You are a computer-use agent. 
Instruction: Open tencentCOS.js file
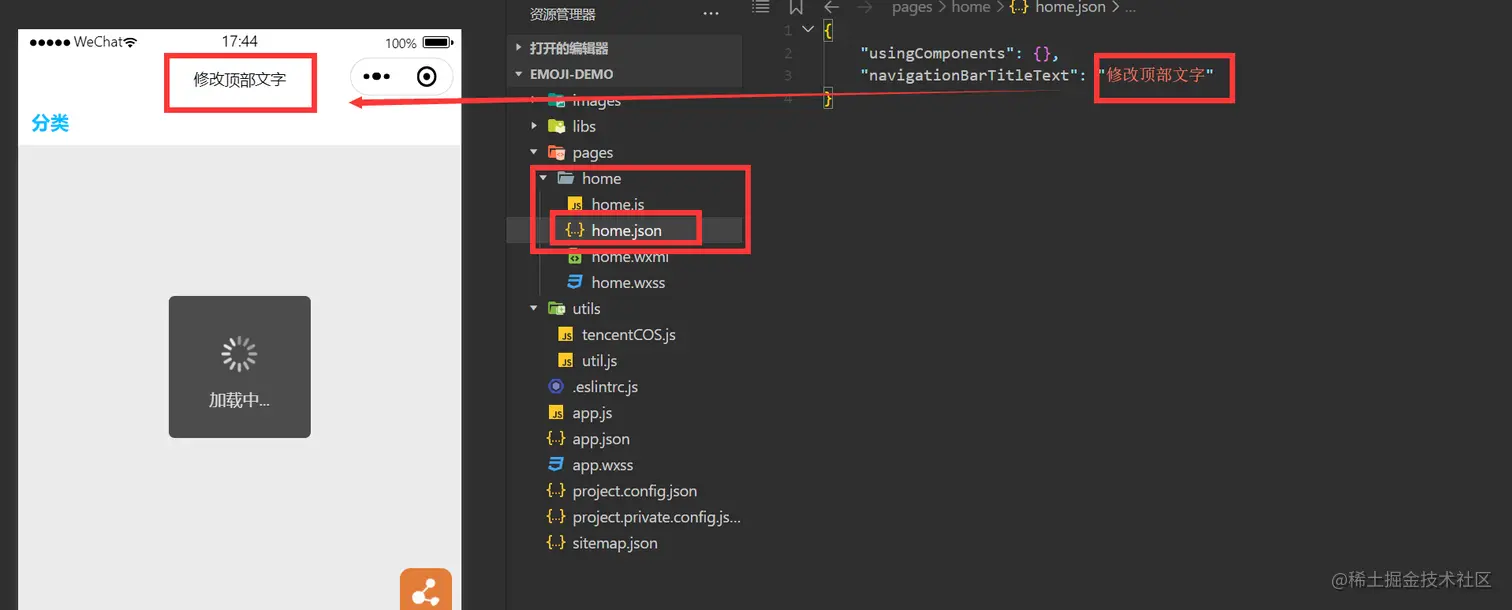pyautogui.click(x=629, y=334)
